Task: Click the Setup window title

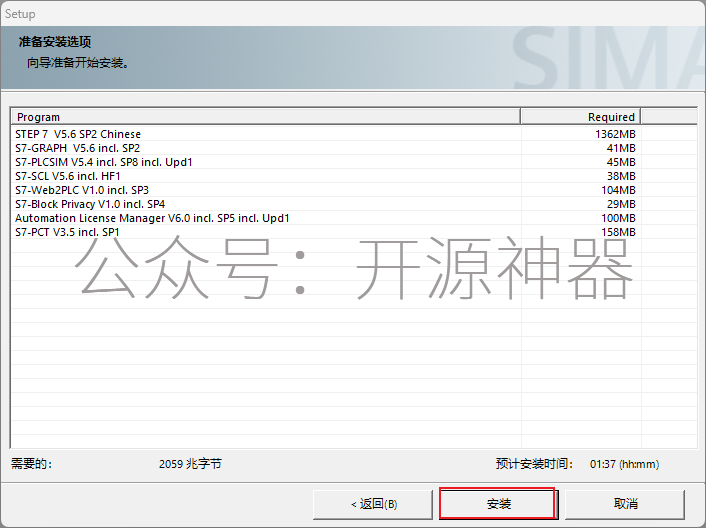Action: pos(20,14)
